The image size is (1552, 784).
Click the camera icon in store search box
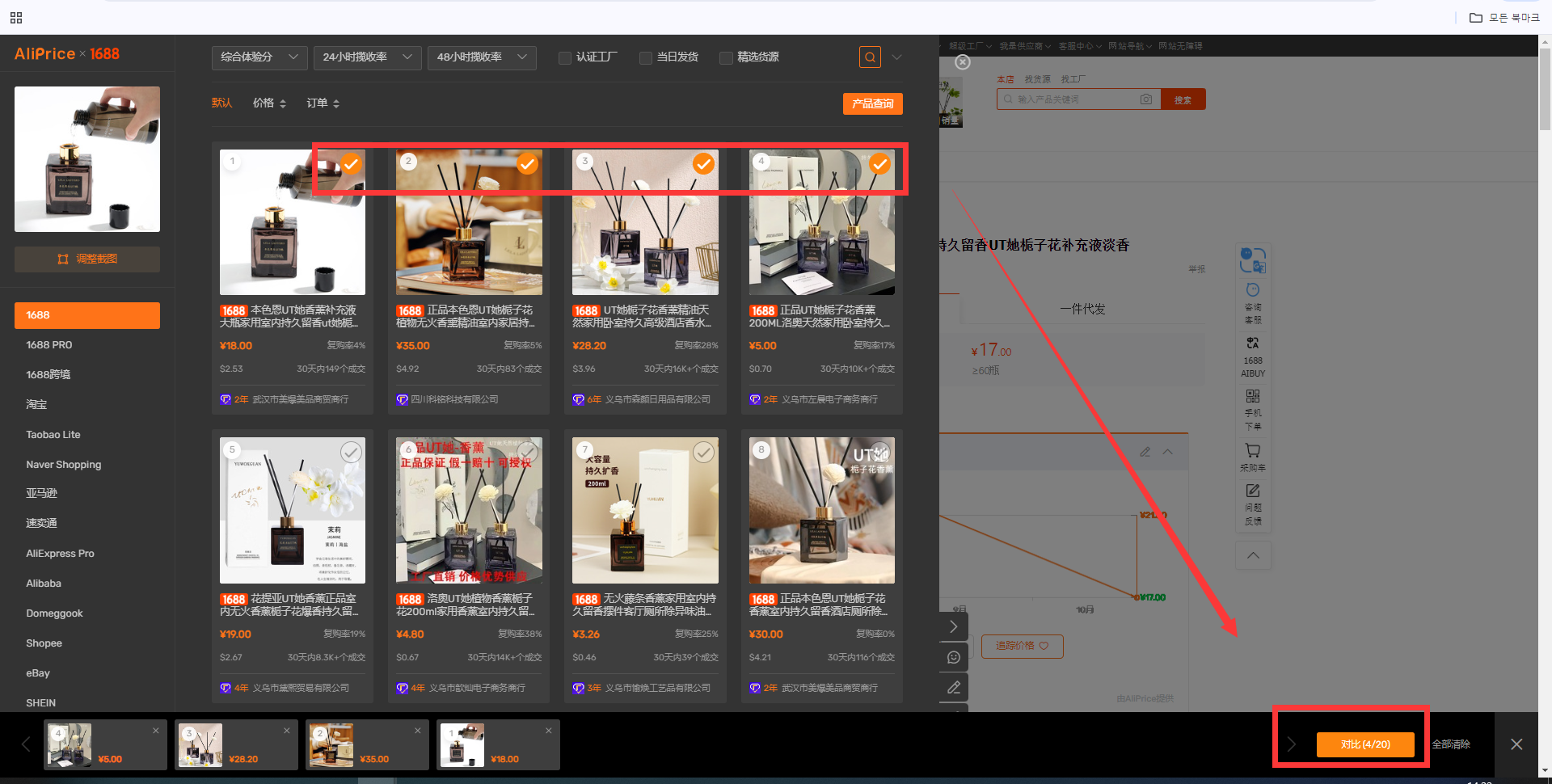1145,99
